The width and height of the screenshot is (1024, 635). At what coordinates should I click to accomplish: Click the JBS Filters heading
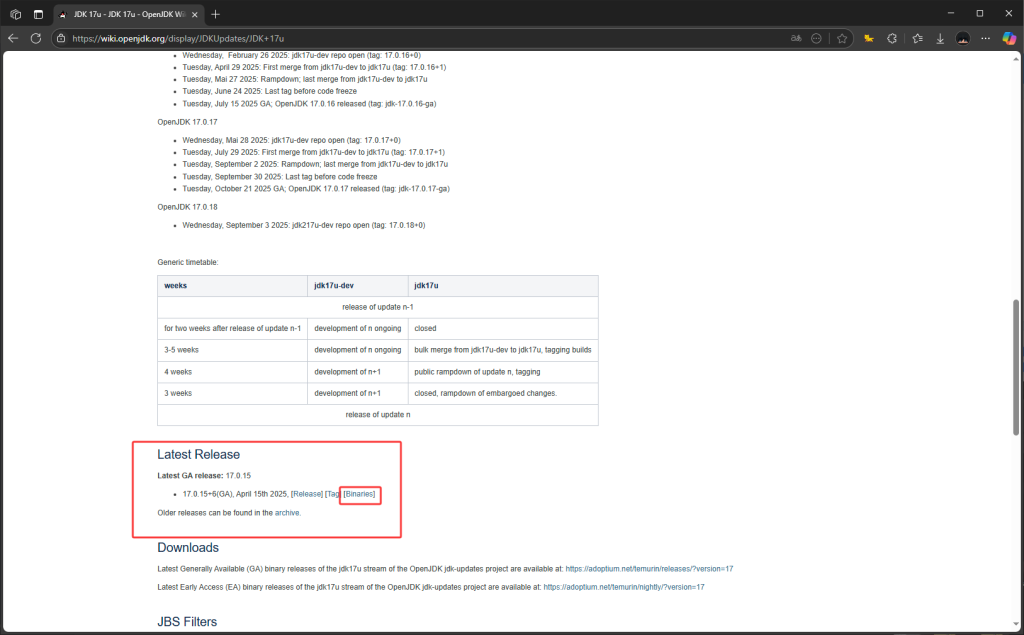click(187, 622)
